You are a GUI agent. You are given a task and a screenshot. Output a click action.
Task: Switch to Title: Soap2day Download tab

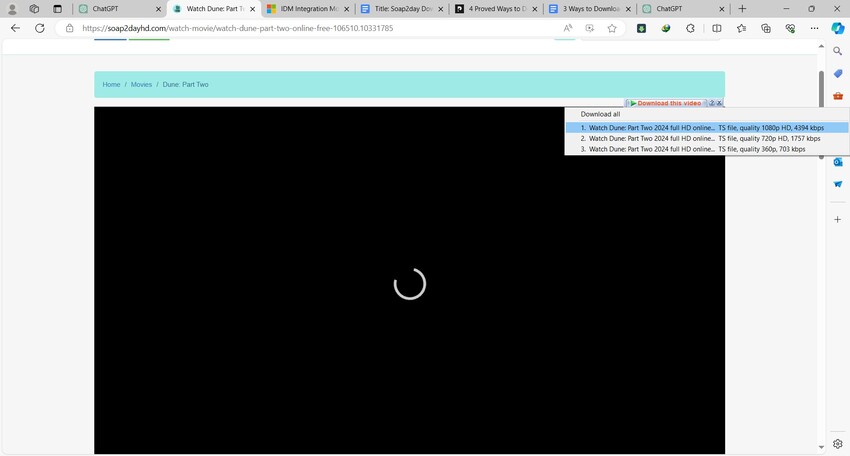(402, 9)
